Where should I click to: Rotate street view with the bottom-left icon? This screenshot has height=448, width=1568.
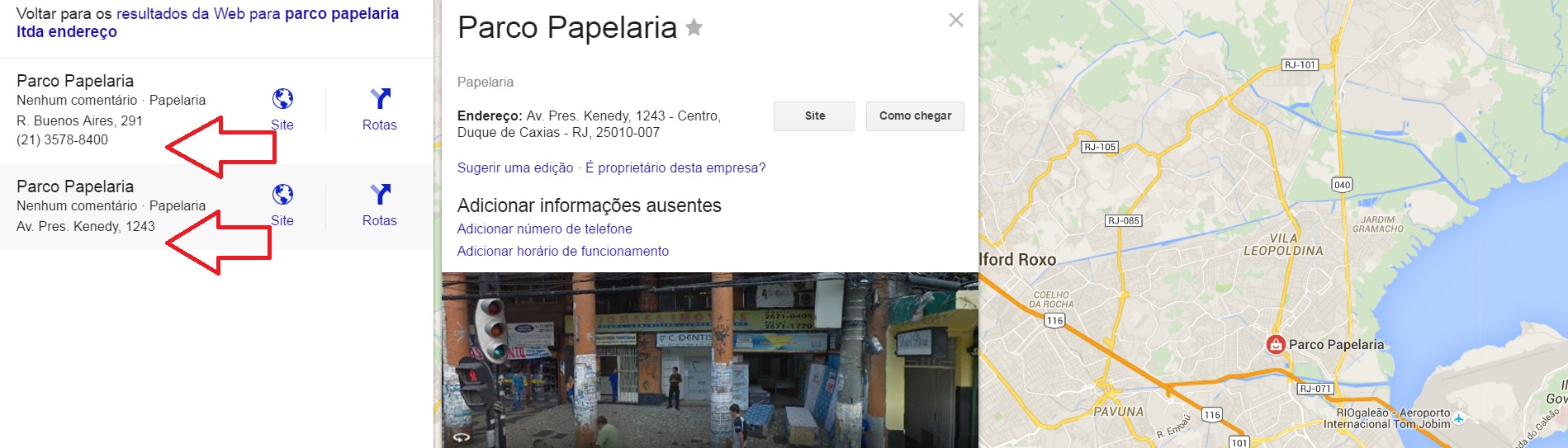click(x=462, y=437)
